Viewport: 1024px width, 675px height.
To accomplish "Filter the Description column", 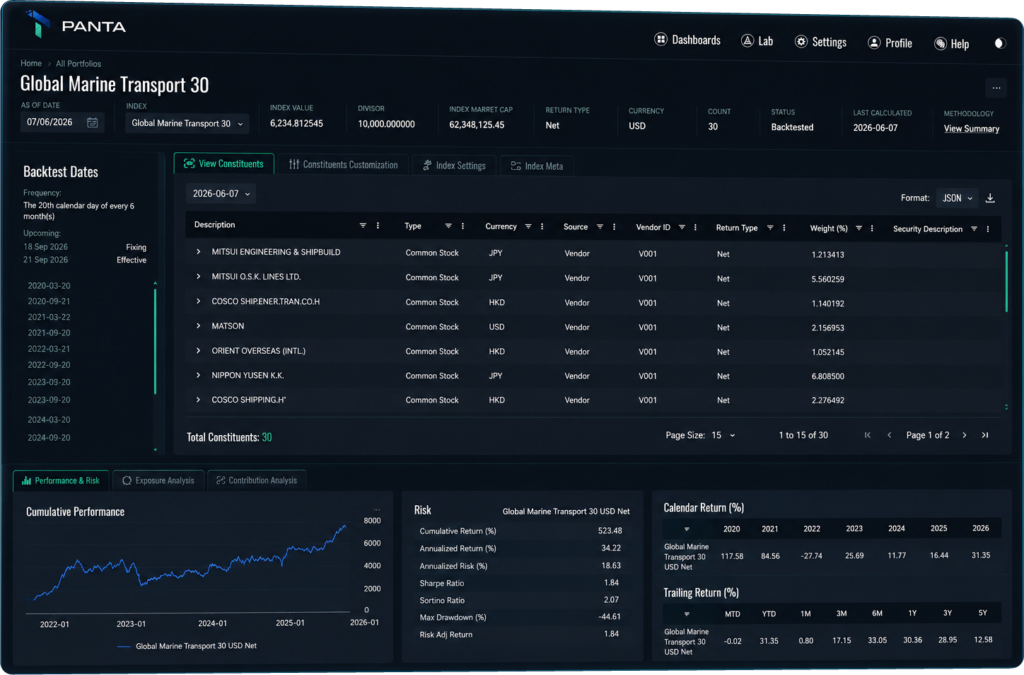I will (x=362, y=225).
